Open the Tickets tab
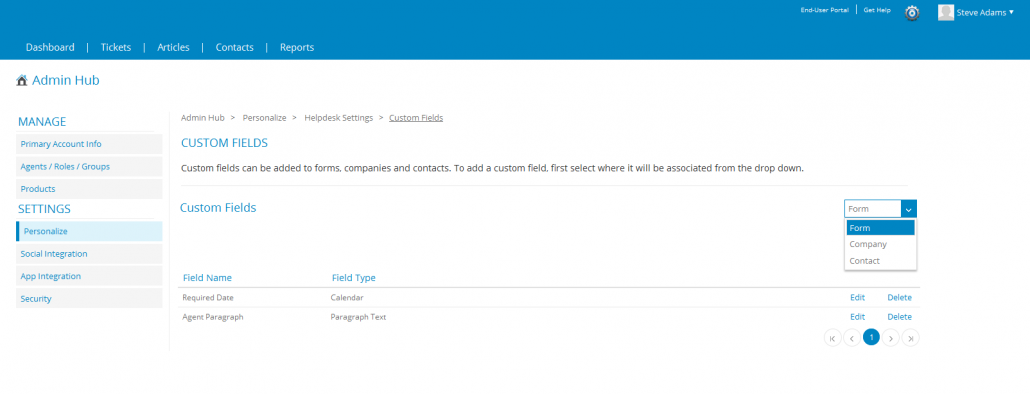Image resolution: width=1030 pixels, height=394 pixels. click(116, 47)
